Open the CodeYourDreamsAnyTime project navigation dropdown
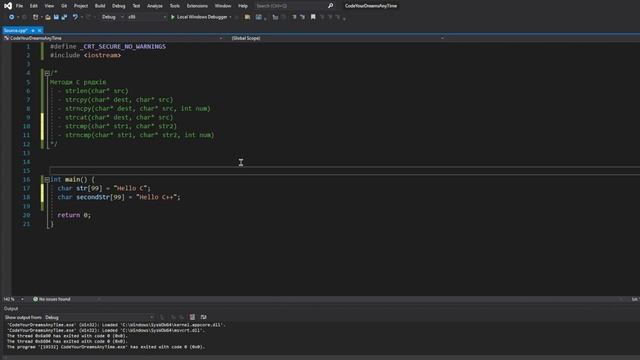 pyautogui.click(x=113, y=38)
